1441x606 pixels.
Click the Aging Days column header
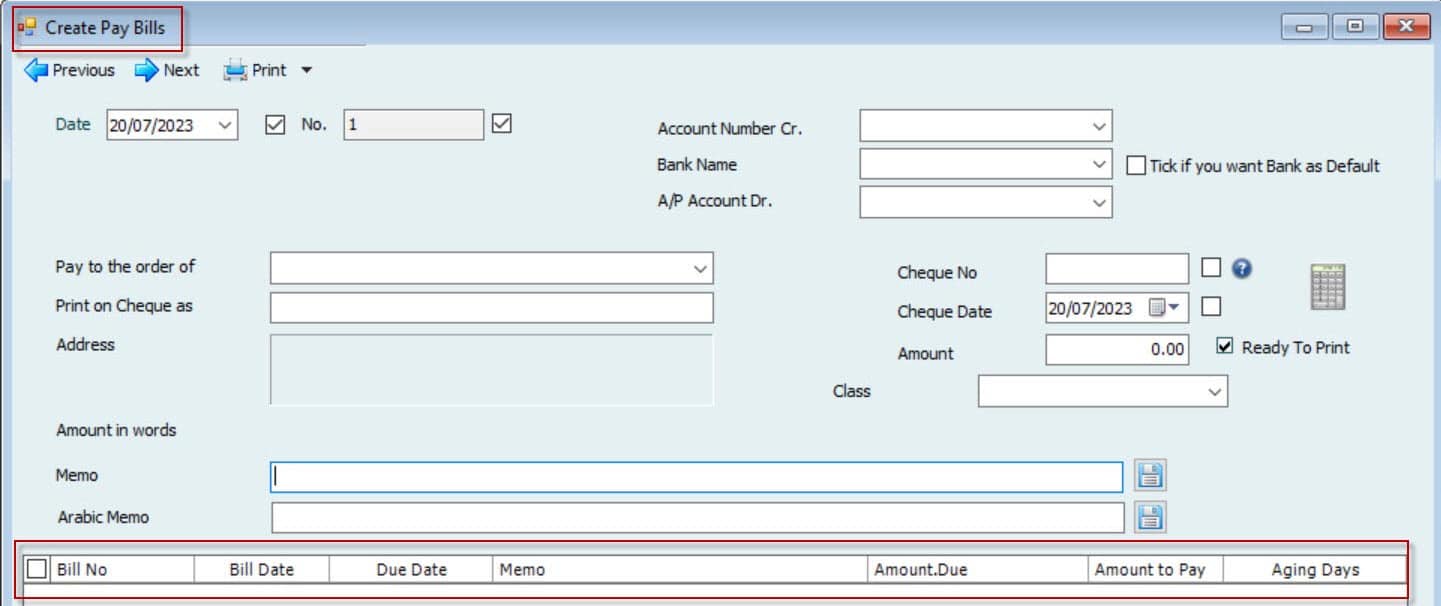pos(1315,569)
